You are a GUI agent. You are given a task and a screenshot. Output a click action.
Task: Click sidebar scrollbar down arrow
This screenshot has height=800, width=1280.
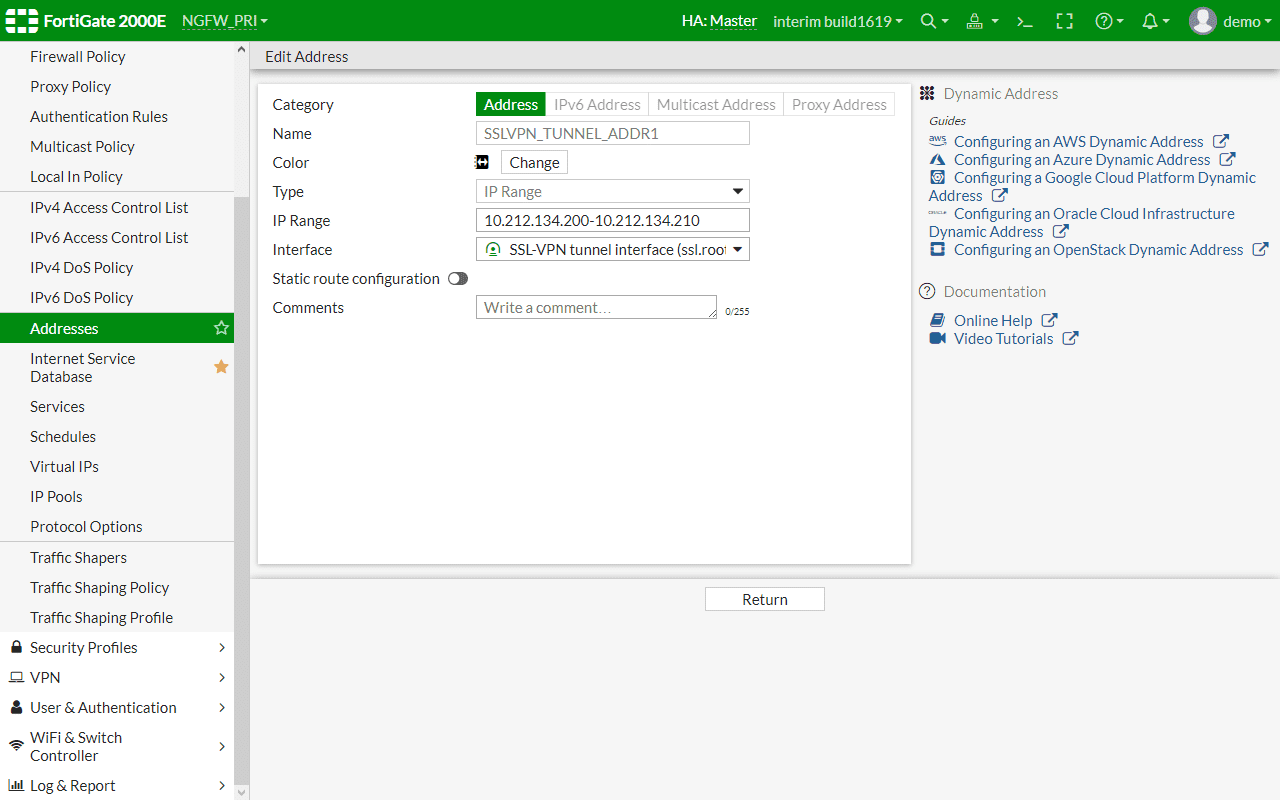241,791
